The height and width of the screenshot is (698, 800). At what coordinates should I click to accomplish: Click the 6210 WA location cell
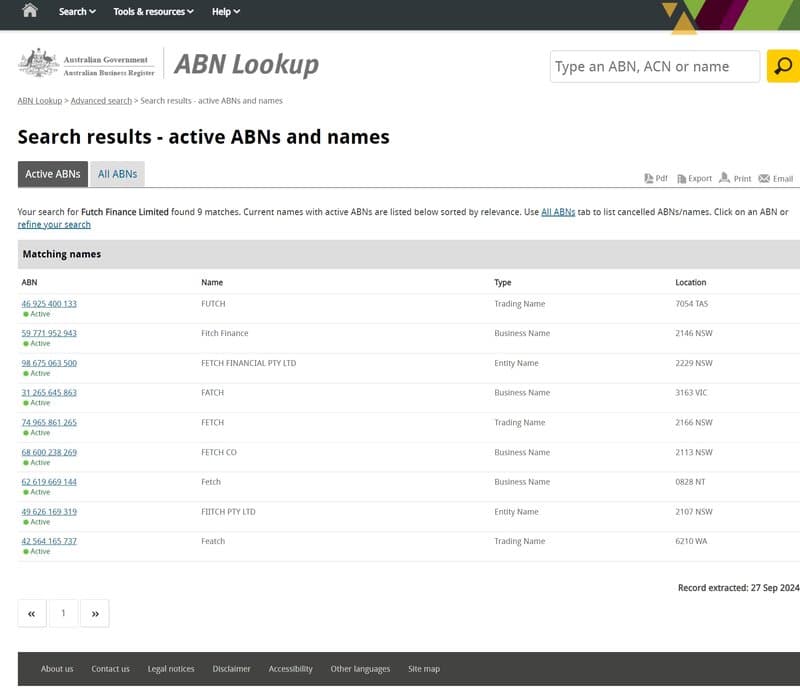691,541
